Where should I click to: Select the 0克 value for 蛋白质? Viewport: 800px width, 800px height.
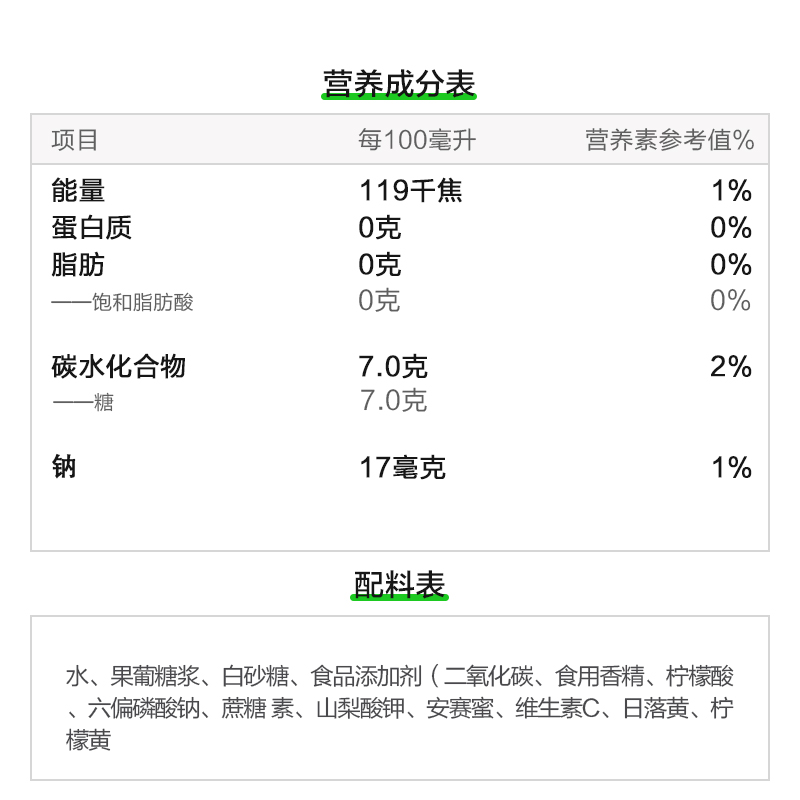point(380,228)
